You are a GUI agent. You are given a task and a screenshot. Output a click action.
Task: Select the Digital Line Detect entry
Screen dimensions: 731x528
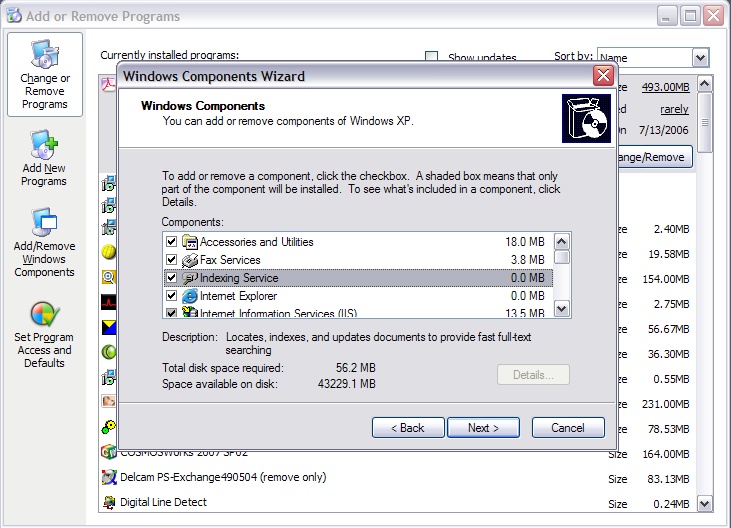point(163,502)
